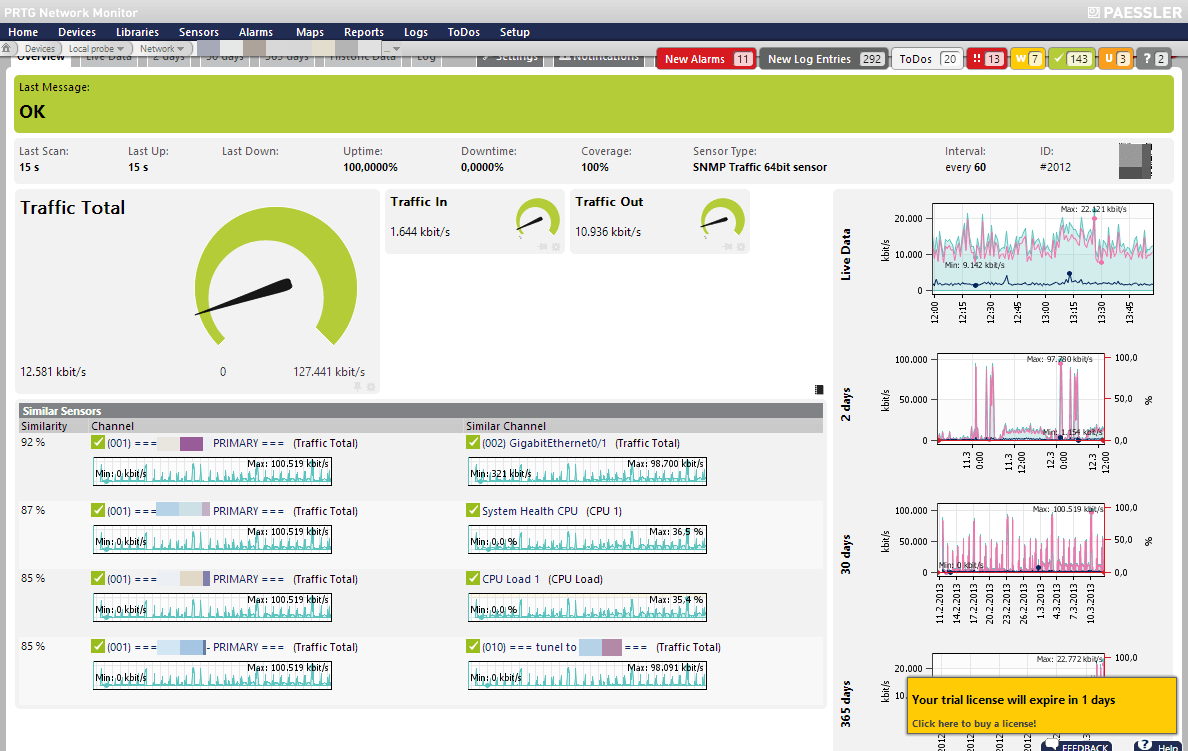Click the ToDos 20 button
The image size is (1188, 751).
point(927,58)
